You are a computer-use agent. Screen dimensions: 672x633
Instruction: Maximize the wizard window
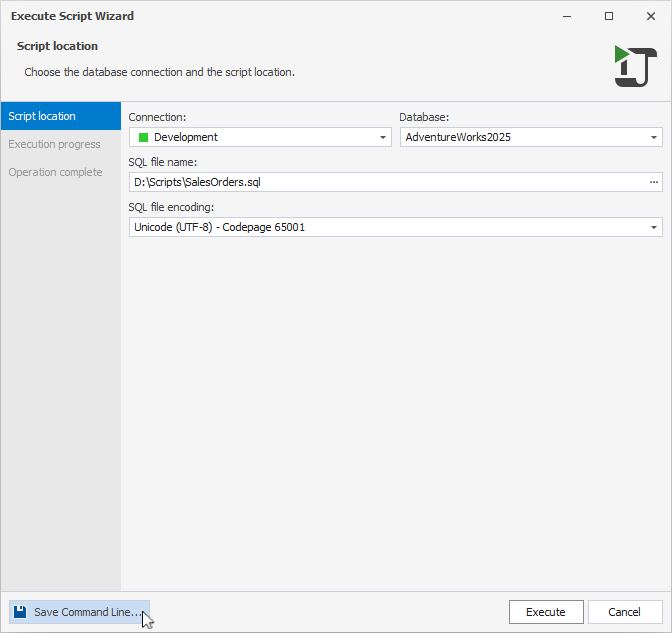pos(609,16)
